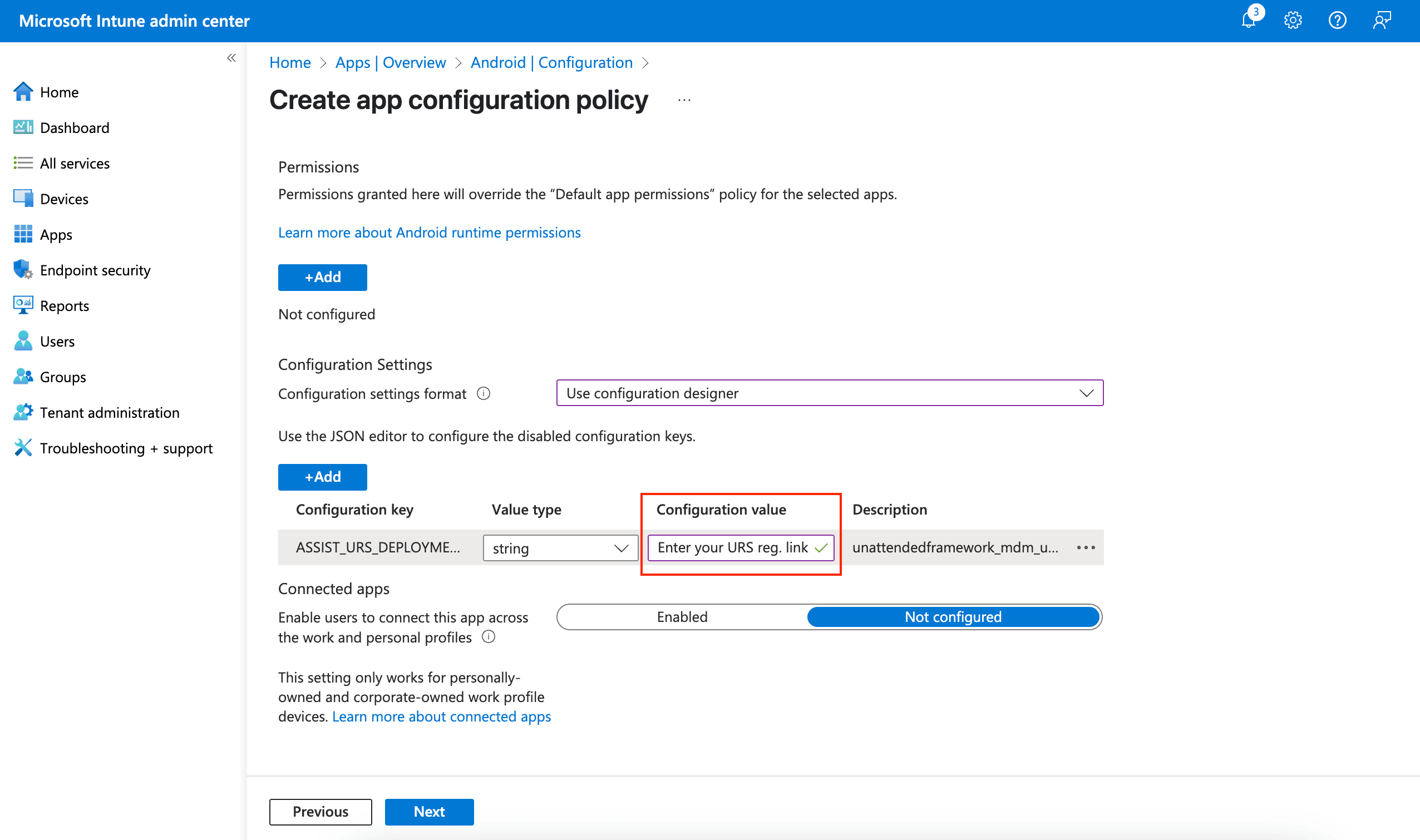
Task: Click the Value type column header
Action: coord(526,510)
